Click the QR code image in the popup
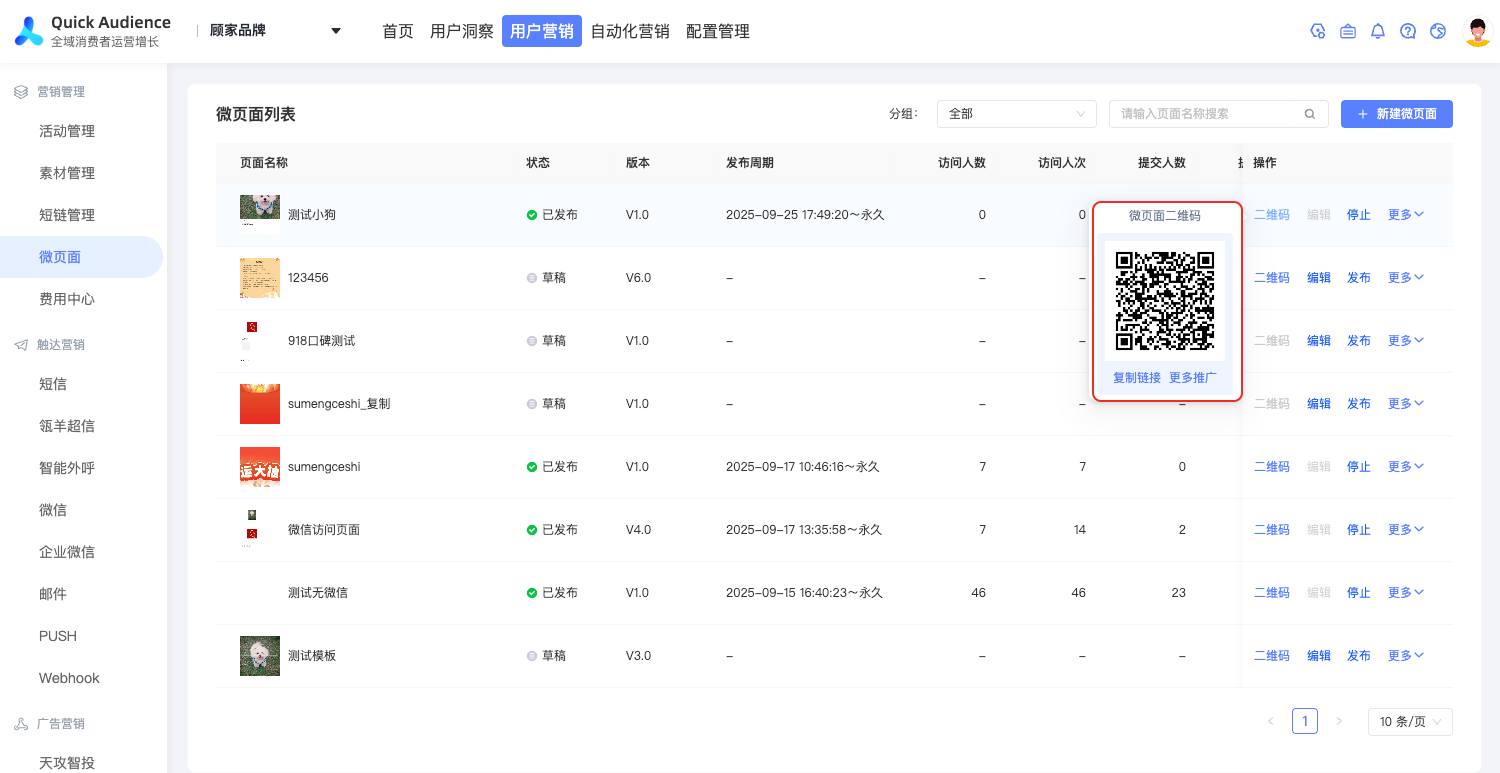This screenshot has height=773, width=1500. pos(1165,300)
